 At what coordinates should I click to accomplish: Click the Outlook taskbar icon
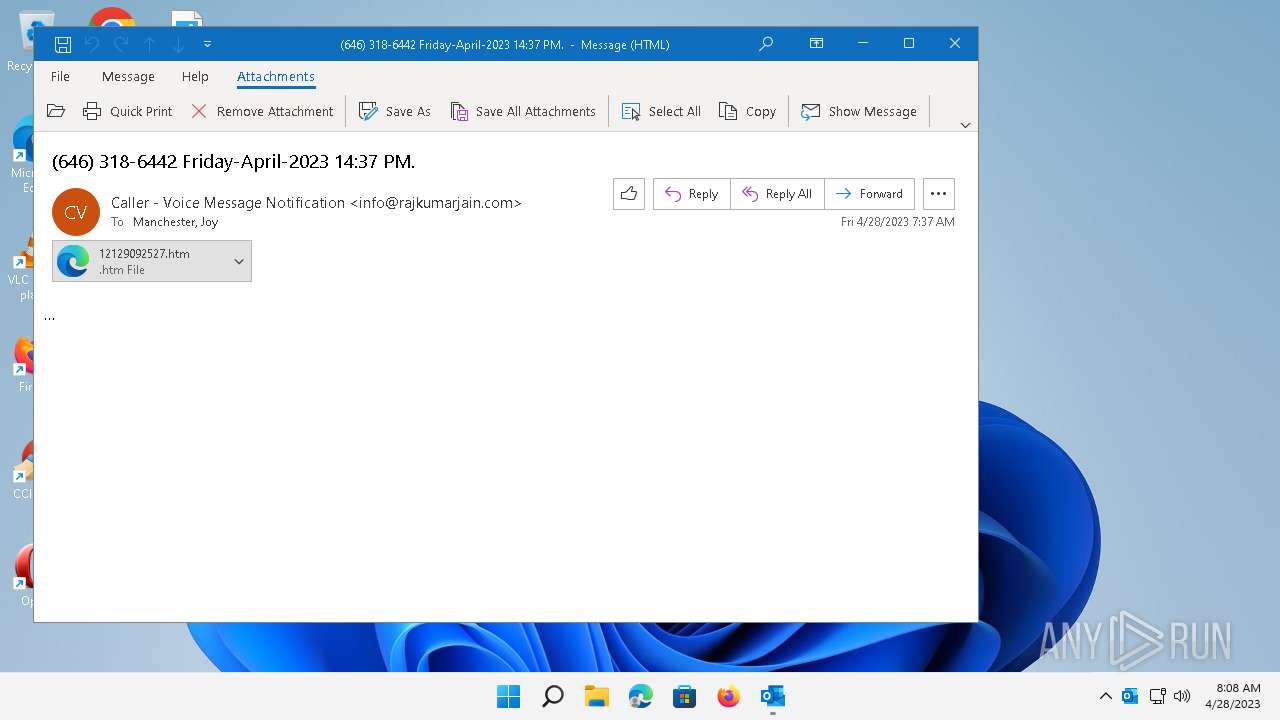[772, 696]
